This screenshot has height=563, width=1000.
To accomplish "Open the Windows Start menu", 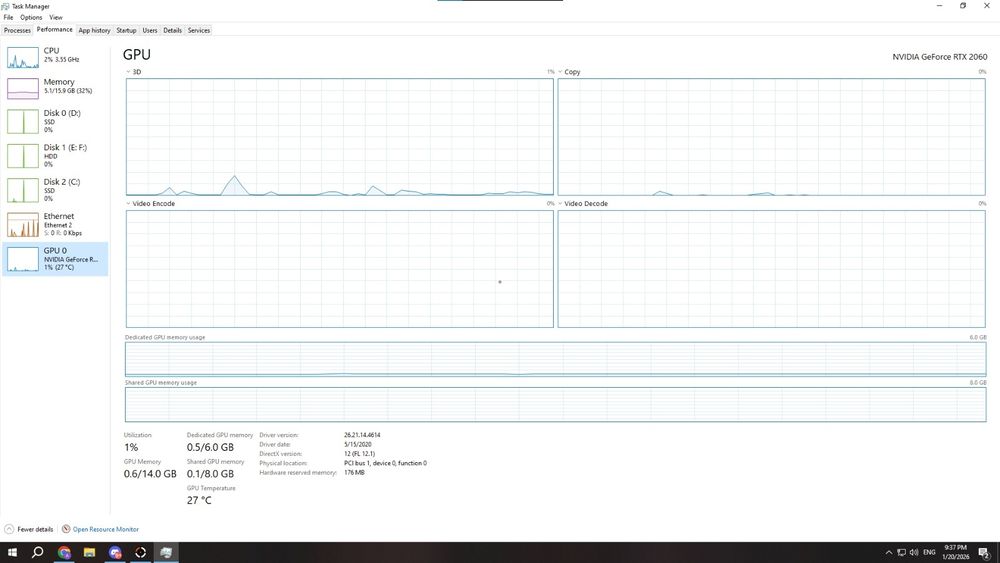I will (x=12, y=552).
